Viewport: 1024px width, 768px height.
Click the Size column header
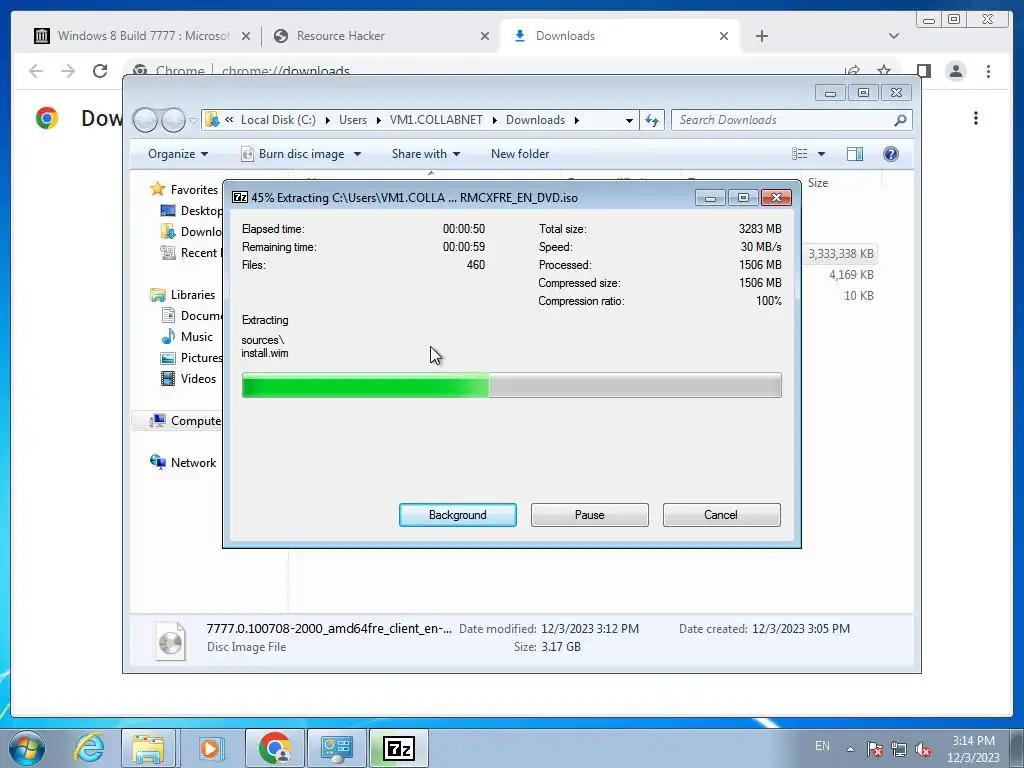pyautogui.click(x=818, y=183)
